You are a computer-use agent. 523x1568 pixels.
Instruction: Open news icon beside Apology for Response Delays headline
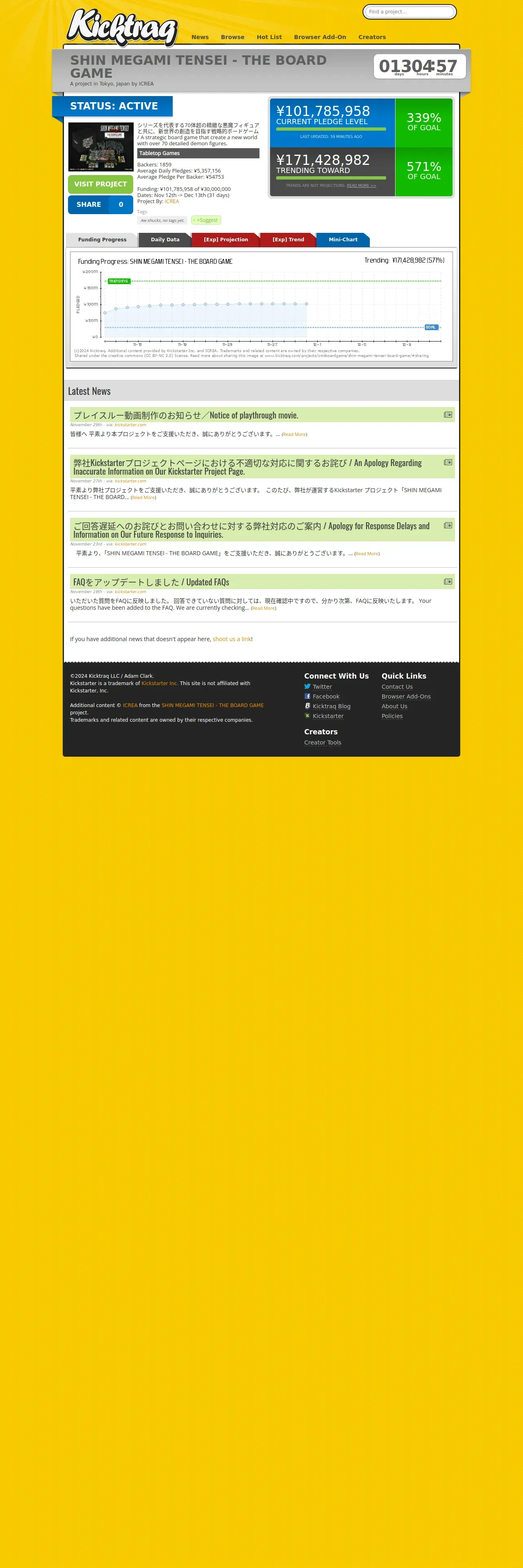[x=448, y=525]
